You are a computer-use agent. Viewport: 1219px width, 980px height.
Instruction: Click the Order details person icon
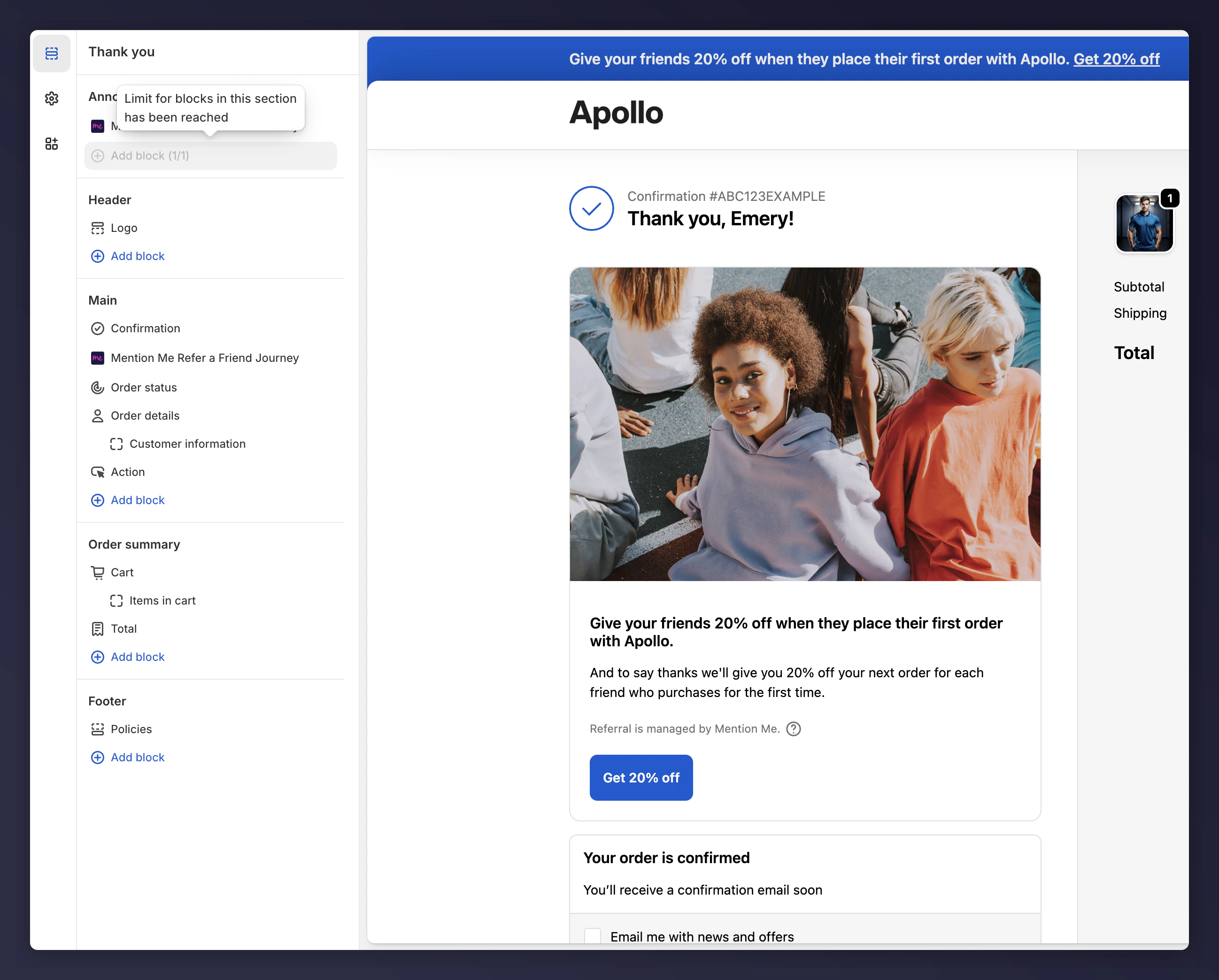pyautogui.click(x=97, y=415)
